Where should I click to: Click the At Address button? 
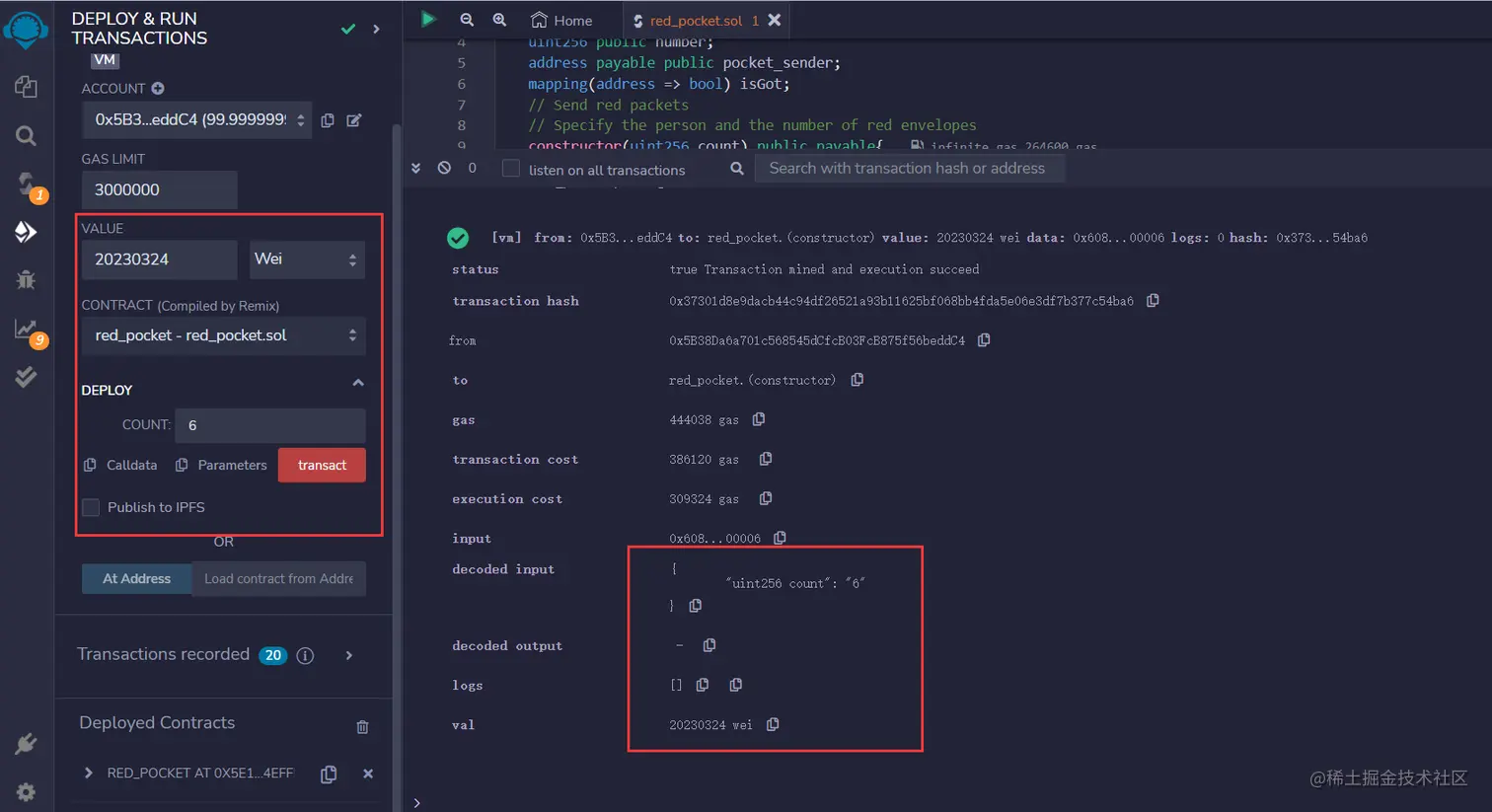pyautogui.click(x=136, y=578)
